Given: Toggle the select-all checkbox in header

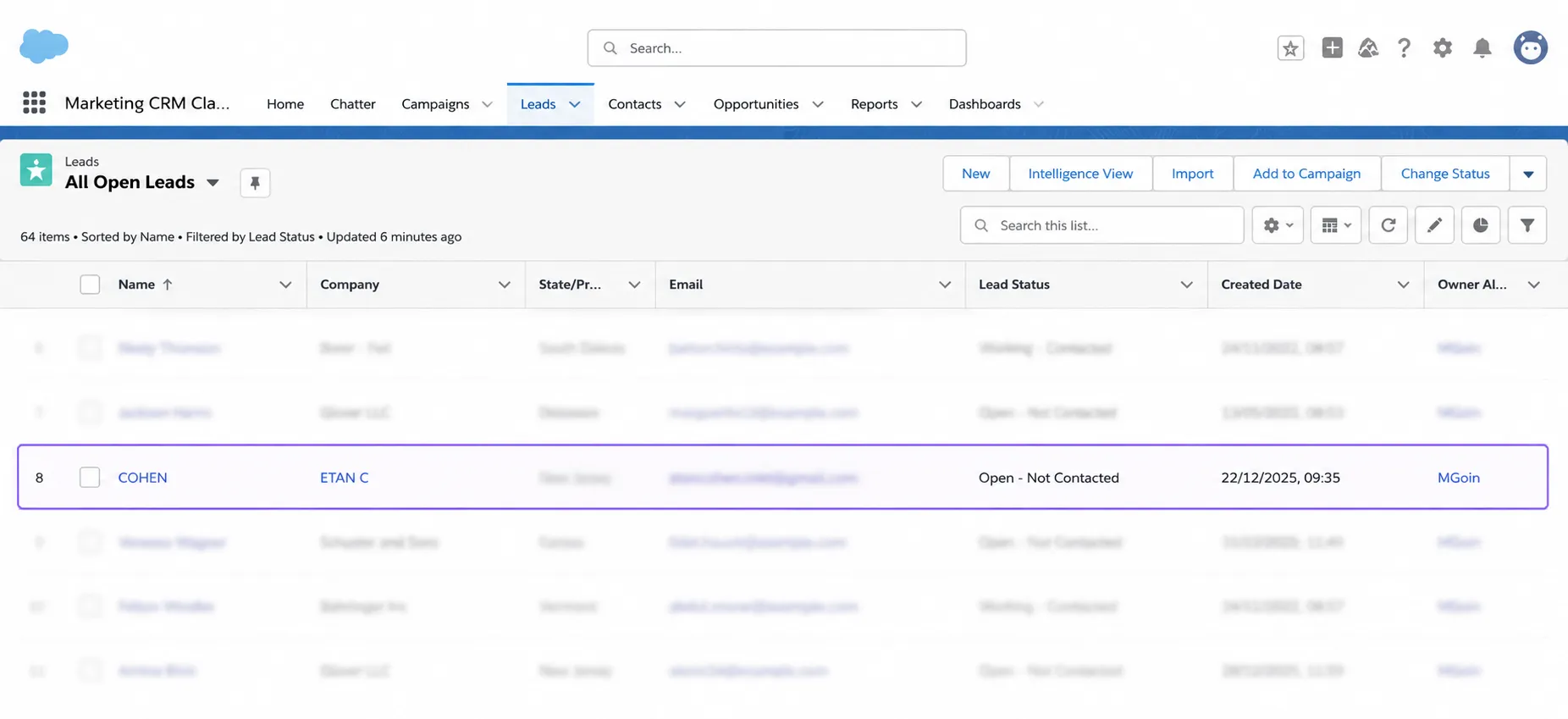Looking at the screenshot, I should point(90,285).
